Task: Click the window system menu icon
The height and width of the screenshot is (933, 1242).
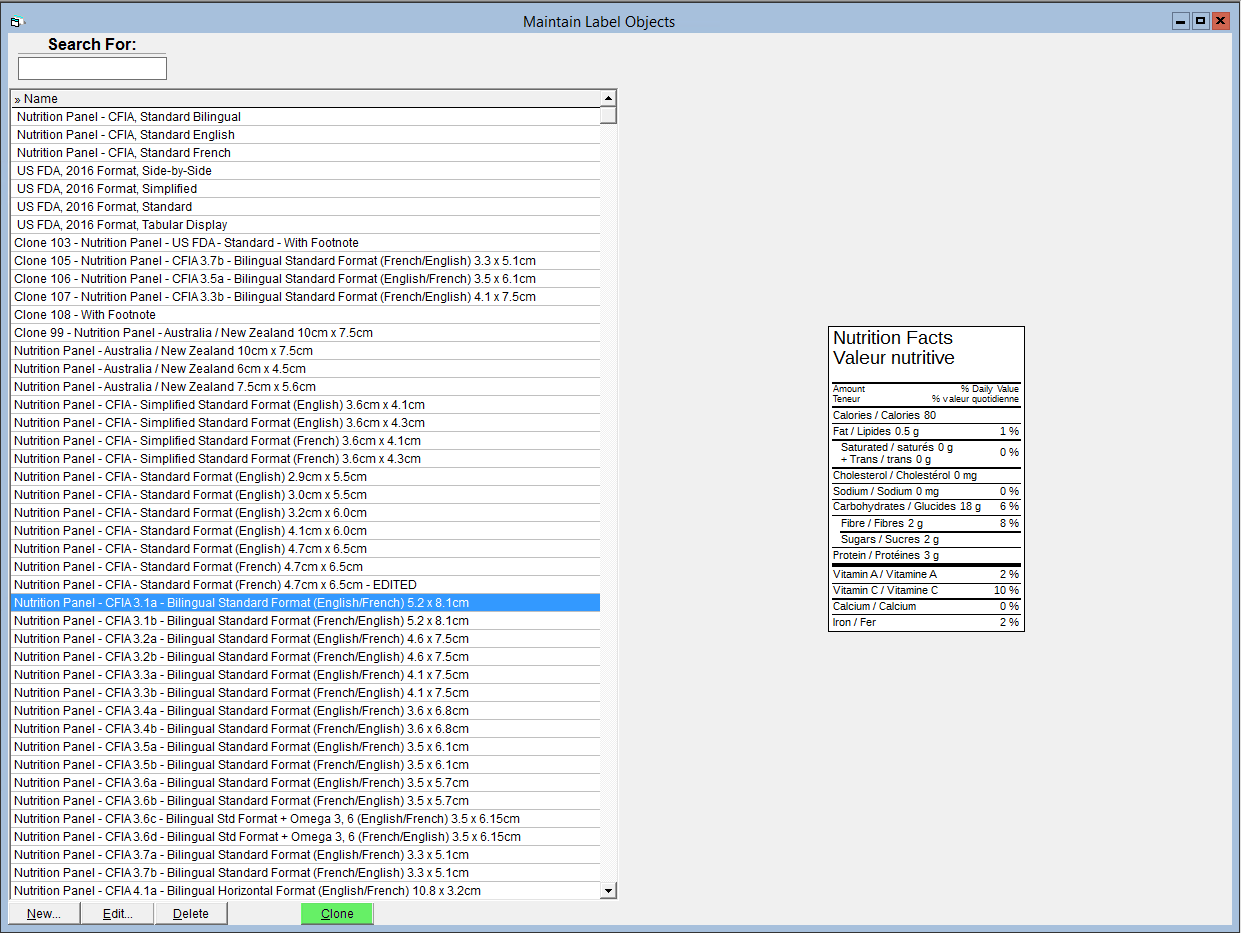Action: tap(16, 21)
